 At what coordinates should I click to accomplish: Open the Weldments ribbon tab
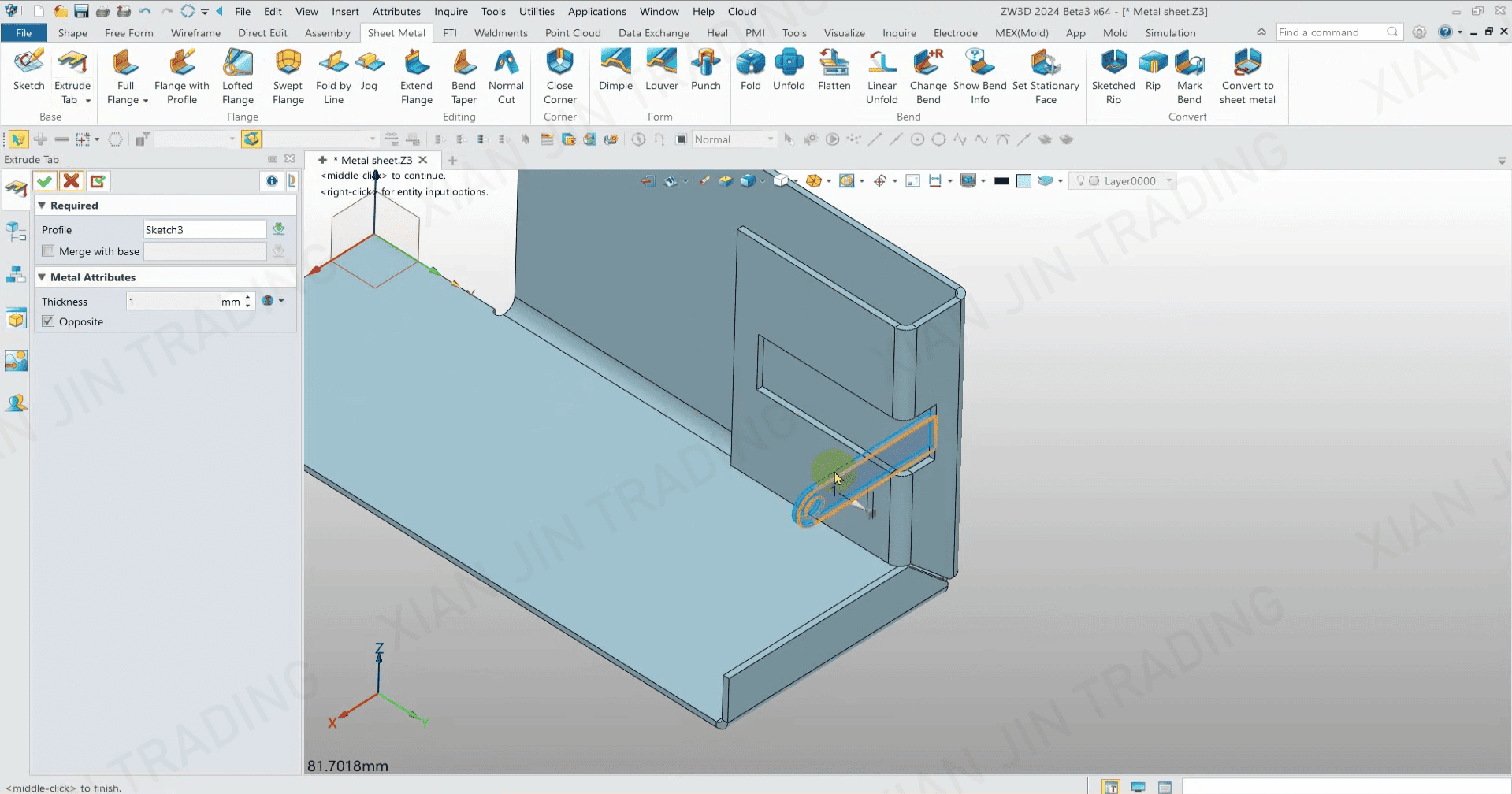pos(500,33)
